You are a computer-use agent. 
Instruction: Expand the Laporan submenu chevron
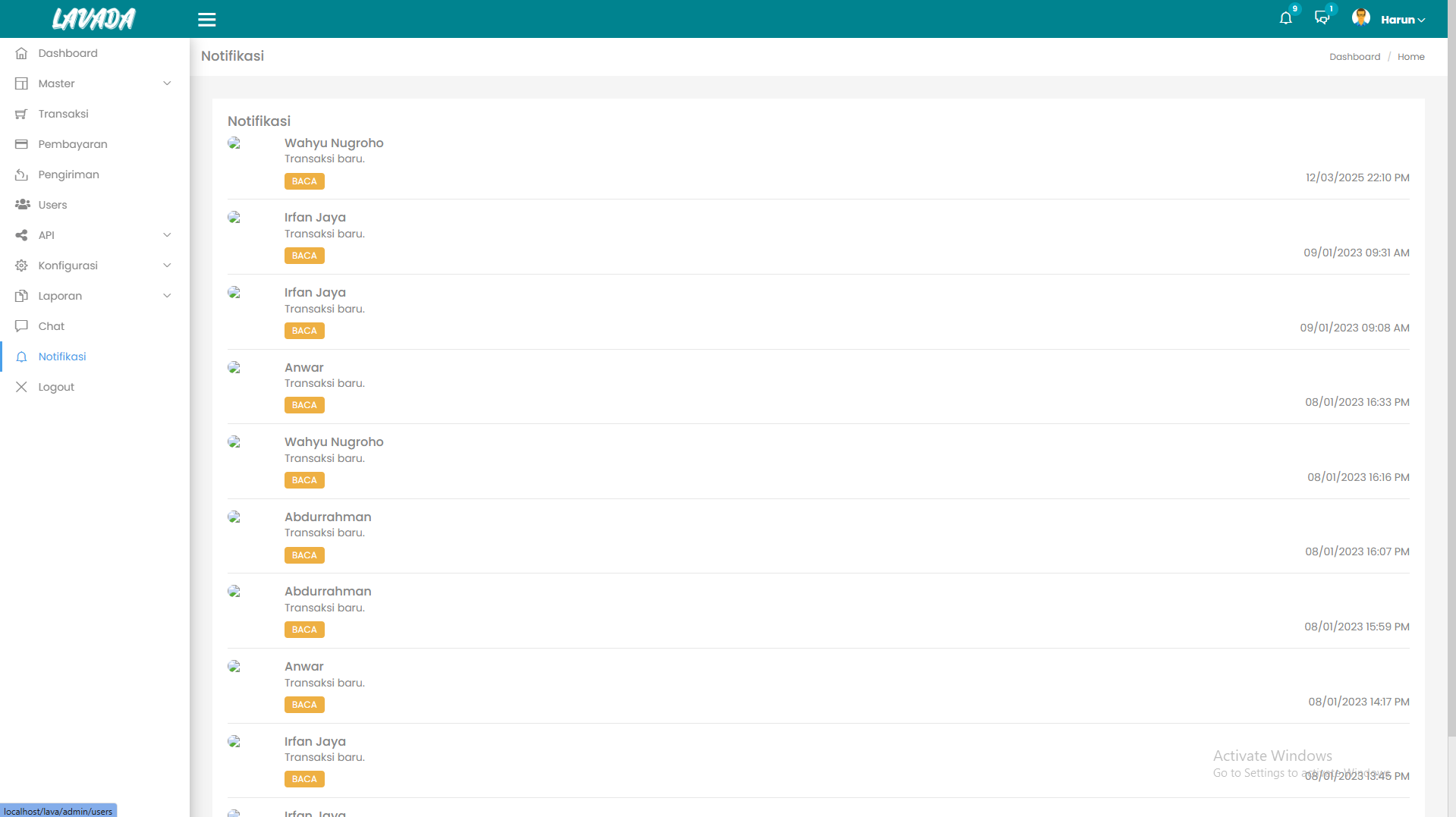pyautogui.click(x=167, y=296)
